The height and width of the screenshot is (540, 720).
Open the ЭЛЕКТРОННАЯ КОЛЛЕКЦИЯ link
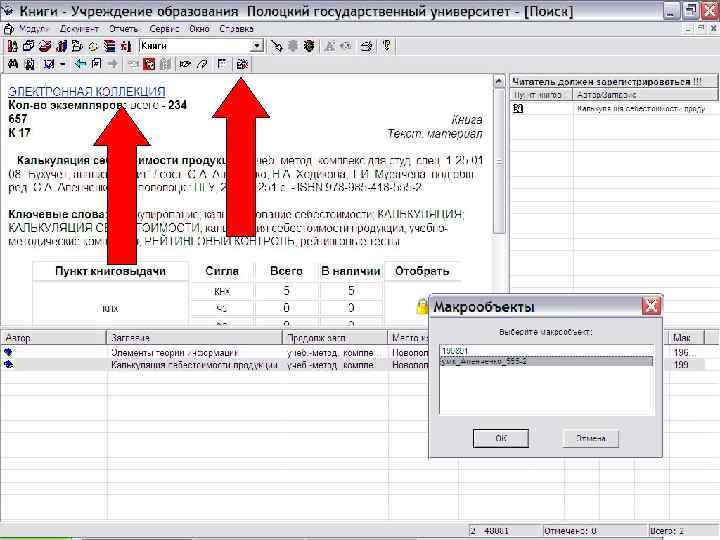(x=87, y=91)
